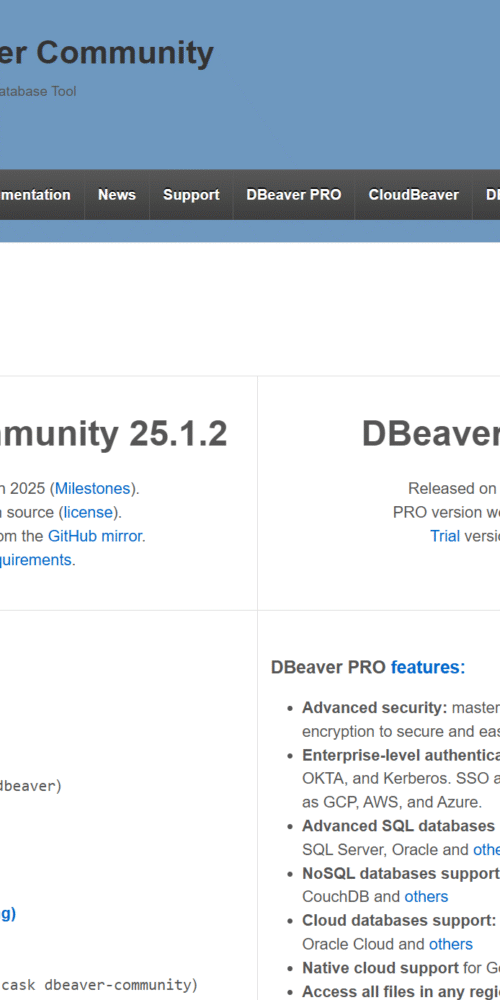Open the Support menu item

[191, 195]
